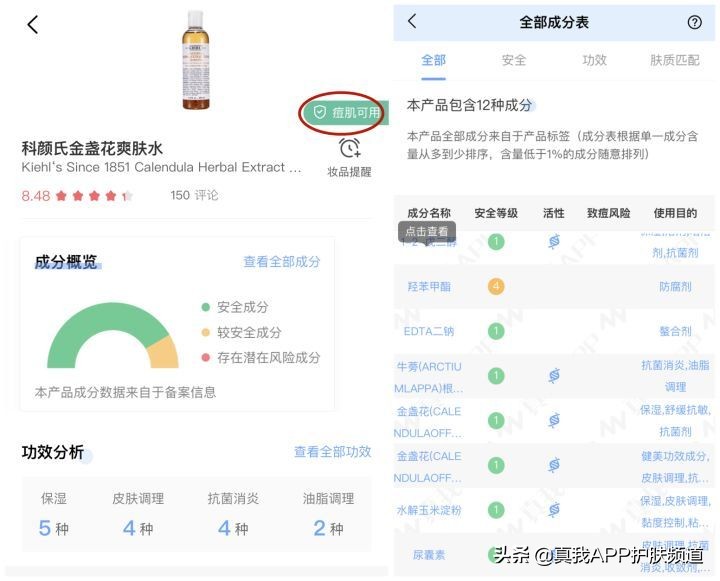Select the 油脂调理 2种 efficacy item

tap(328, 514)
